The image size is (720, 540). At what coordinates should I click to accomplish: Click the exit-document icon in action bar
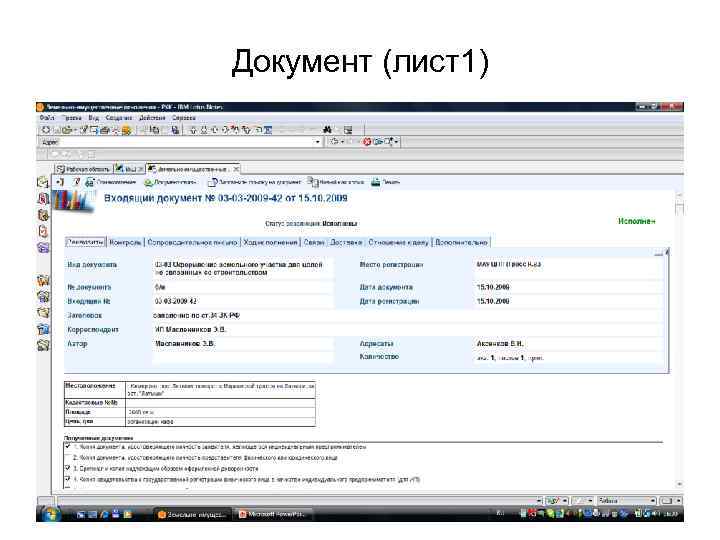click(60, 182)
